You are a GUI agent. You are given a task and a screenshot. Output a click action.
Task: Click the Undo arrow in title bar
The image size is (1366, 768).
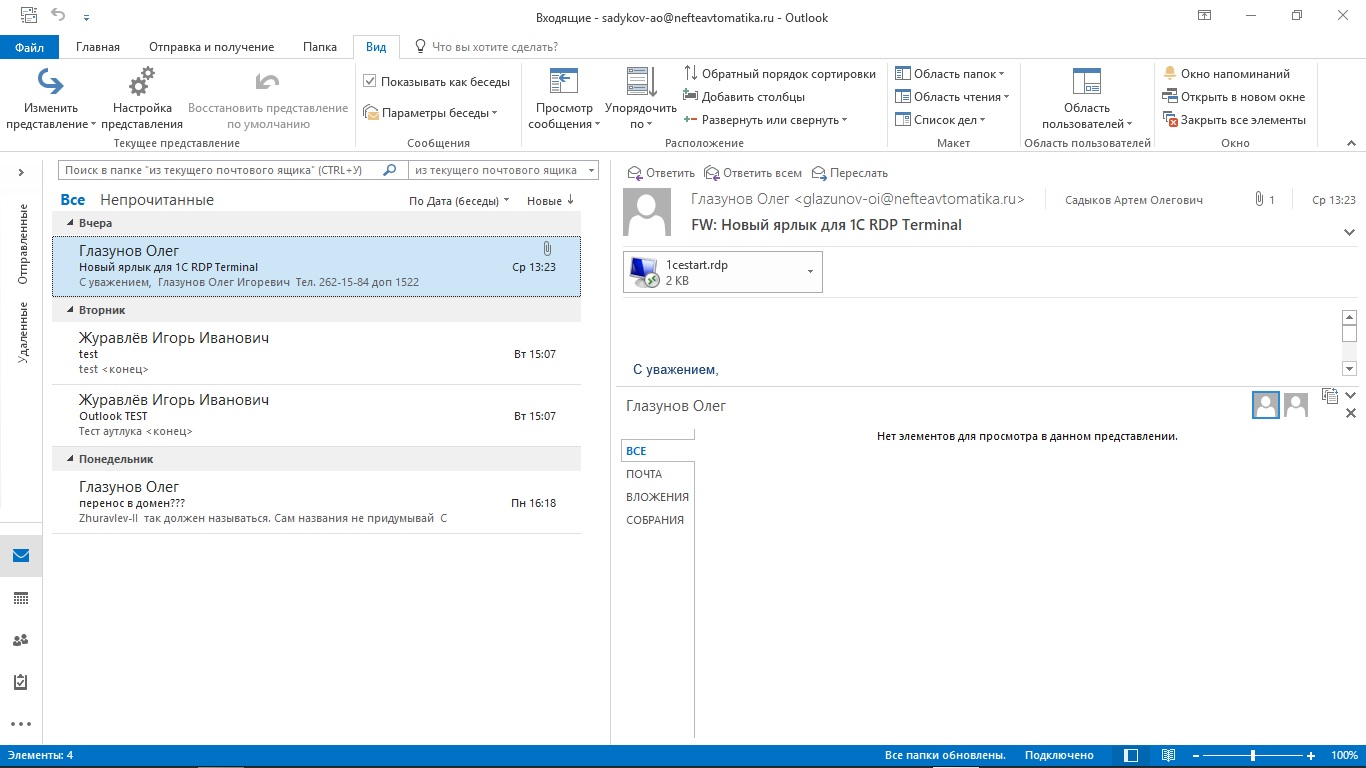[58, 16]
